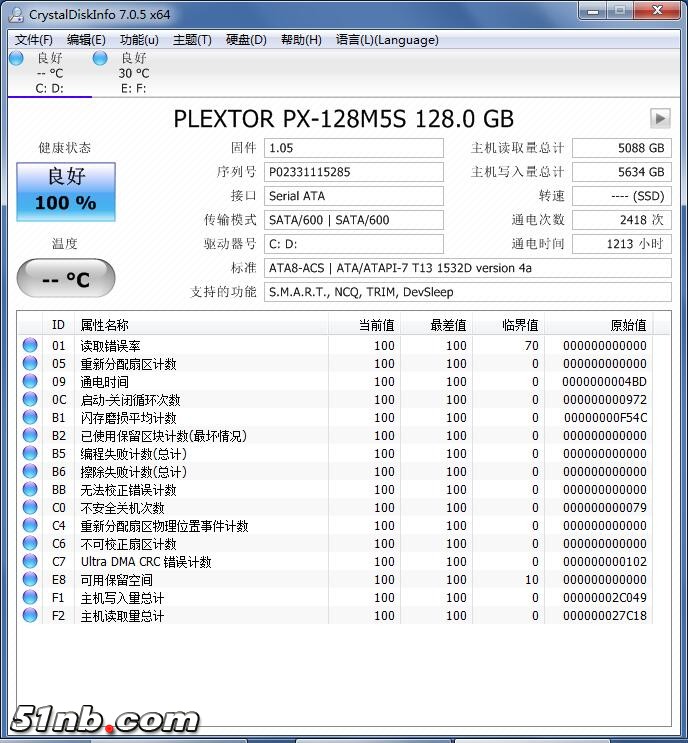Click status orb for 已使用保留区块计数 row
The width and height of the screenshot is (688, 743).
[x=30, y=435]
